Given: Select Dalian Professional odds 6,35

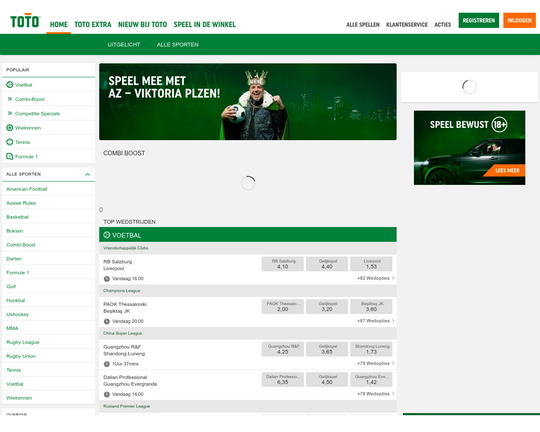Looking at the screenshot, I should [x=283, y=380].
